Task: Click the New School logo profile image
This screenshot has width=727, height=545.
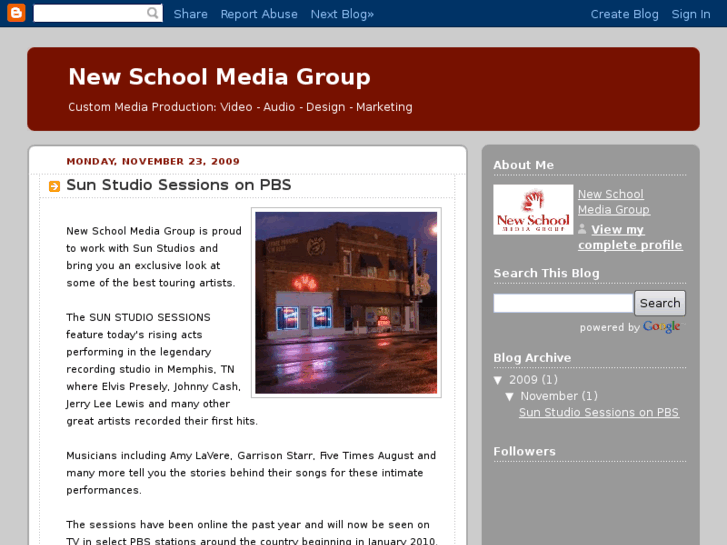Action: (533, 210)
